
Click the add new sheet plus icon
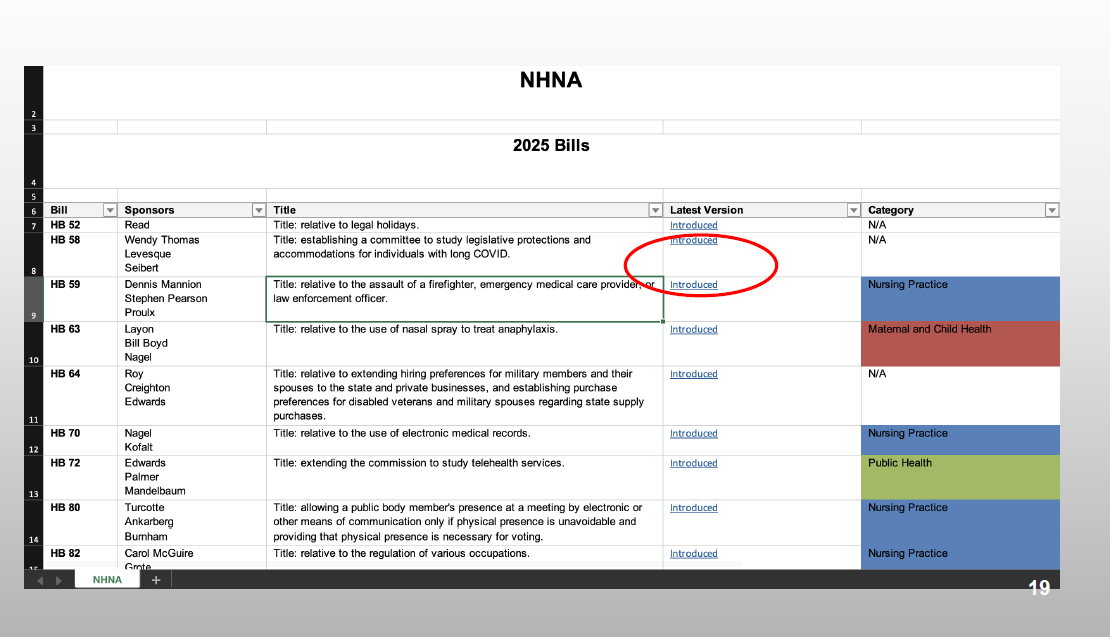click(156, 580)
